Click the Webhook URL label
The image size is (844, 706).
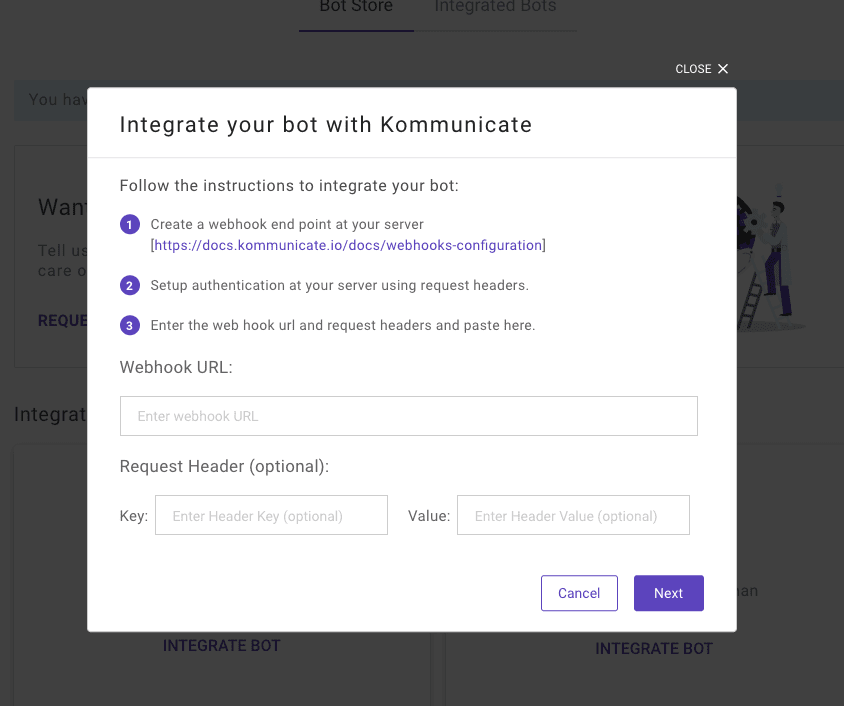click(x=176, y=367)
